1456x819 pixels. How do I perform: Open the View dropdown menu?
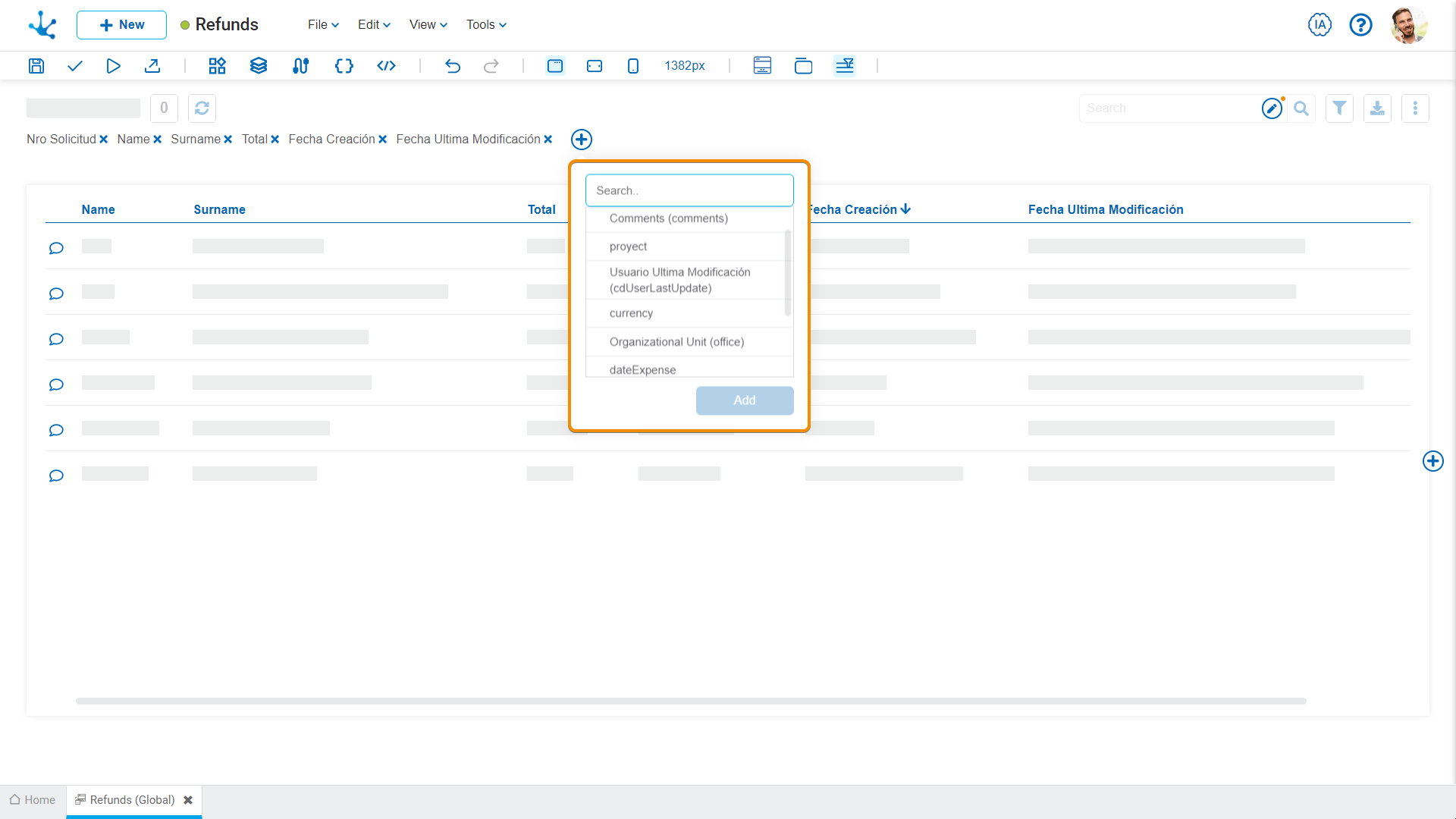pos(428,25)
